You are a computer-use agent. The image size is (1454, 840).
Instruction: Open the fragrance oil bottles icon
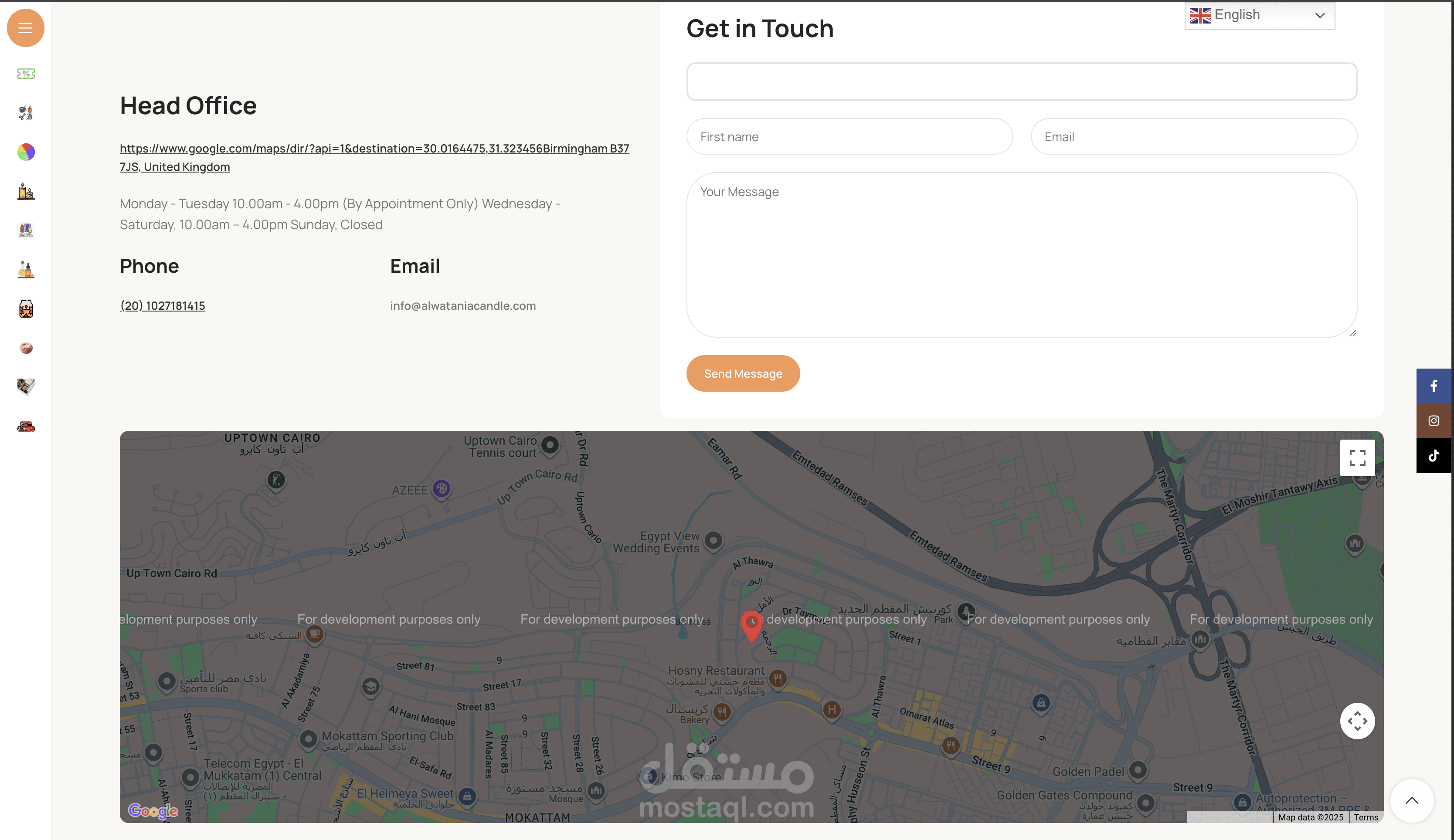click(x=25, y=269)
